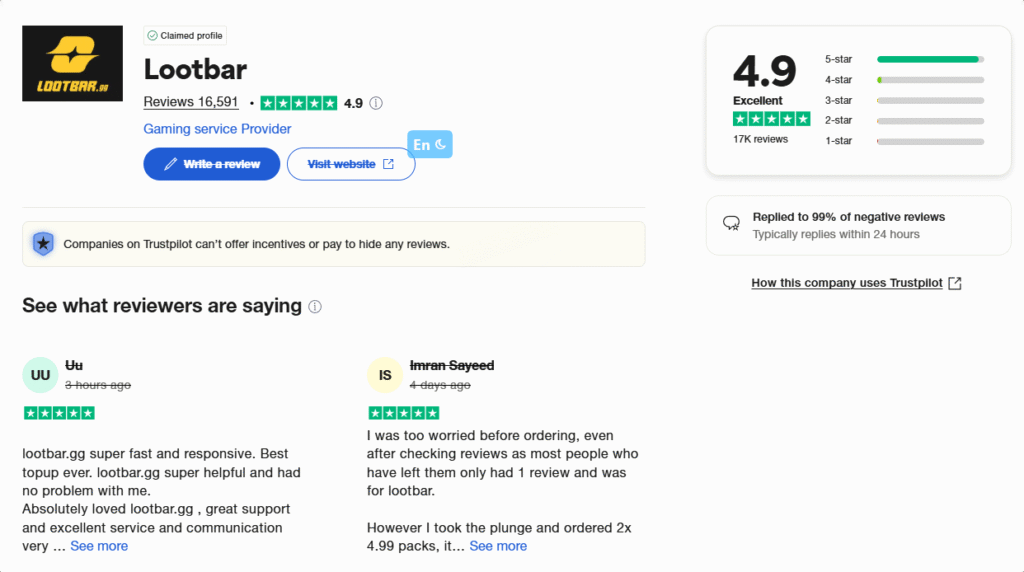
Task: Click the Write a review button
Action: 212,164
